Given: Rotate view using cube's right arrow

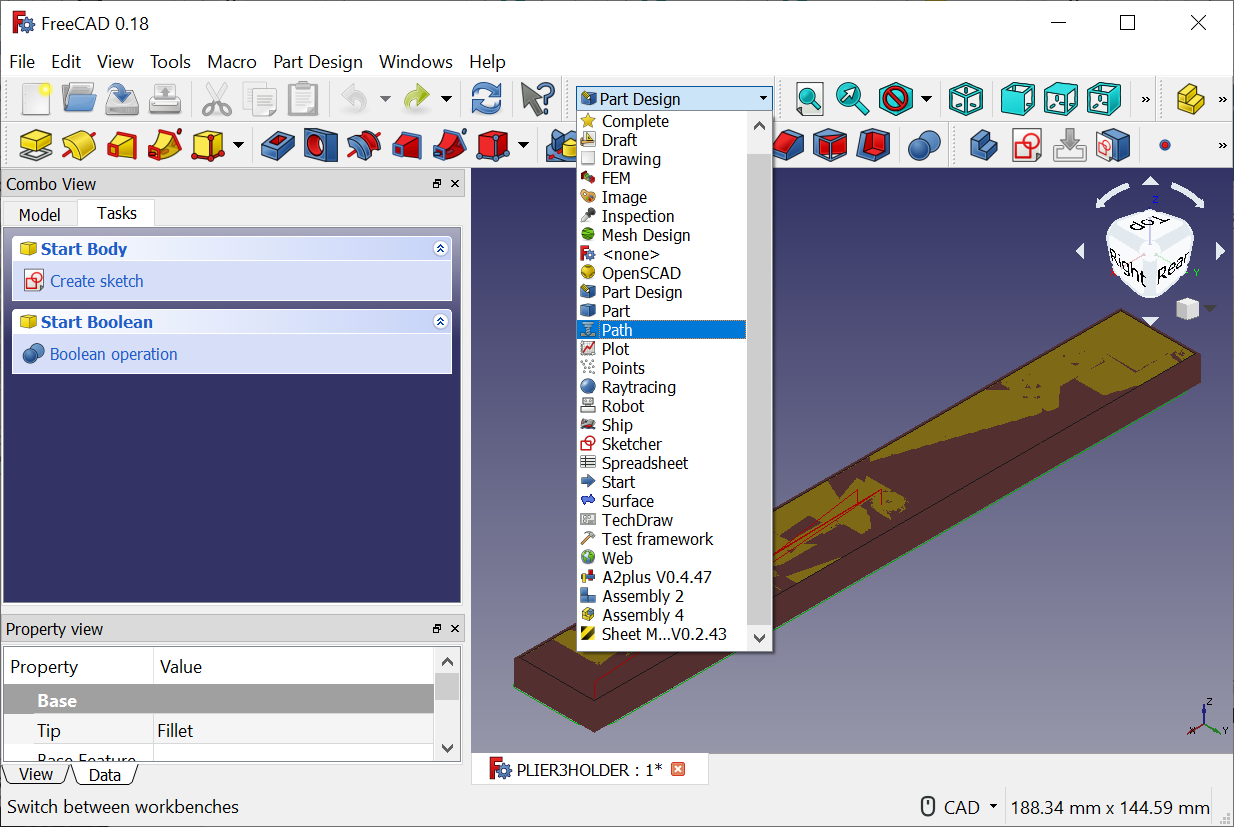Looking at the screenshot, I should [x=1220, y=250].
